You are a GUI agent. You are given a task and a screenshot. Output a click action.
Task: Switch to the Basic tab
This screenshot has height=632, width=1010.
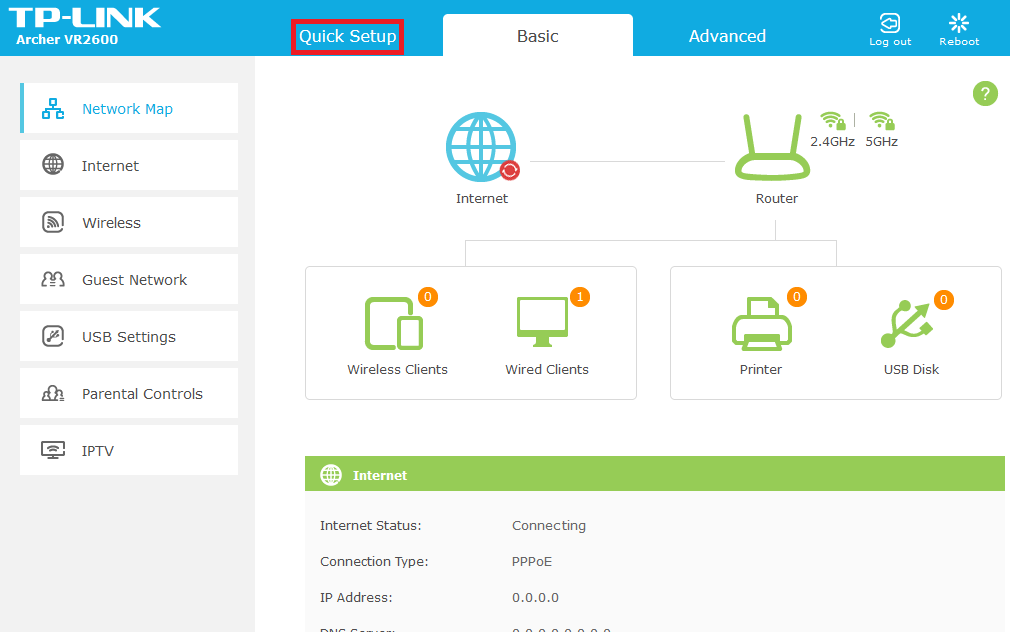(537, 35)
